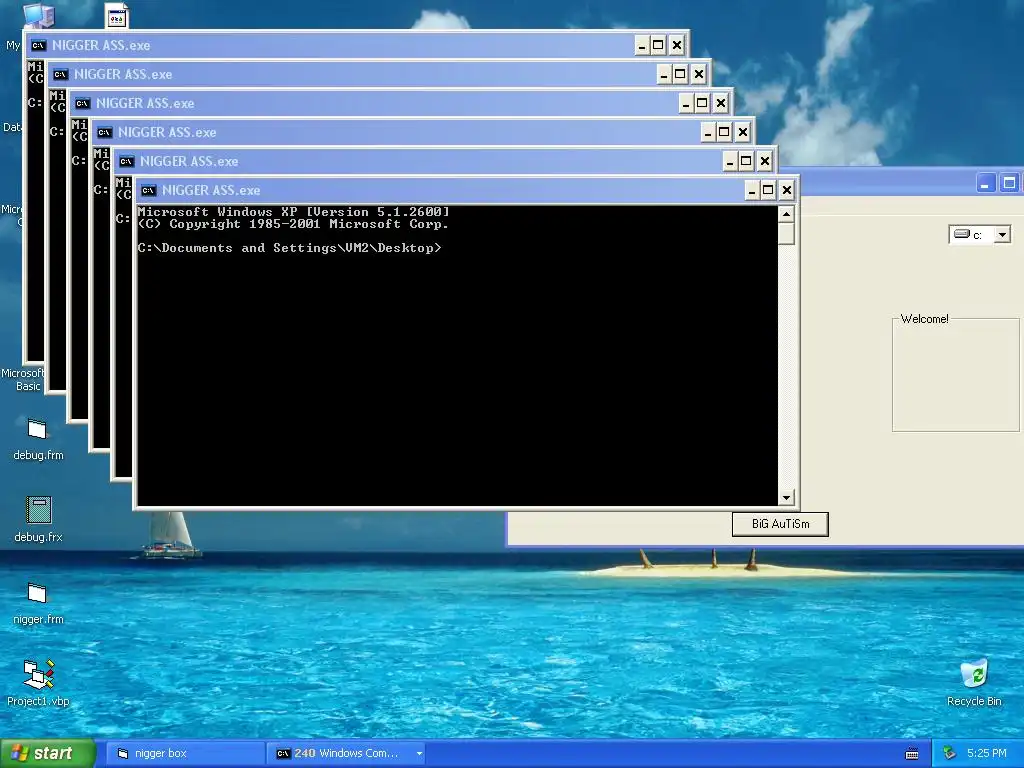Expand the taskbar group dropdown arrow
Viewport: 1024px width, 768px height.
[x=419, y=754]
